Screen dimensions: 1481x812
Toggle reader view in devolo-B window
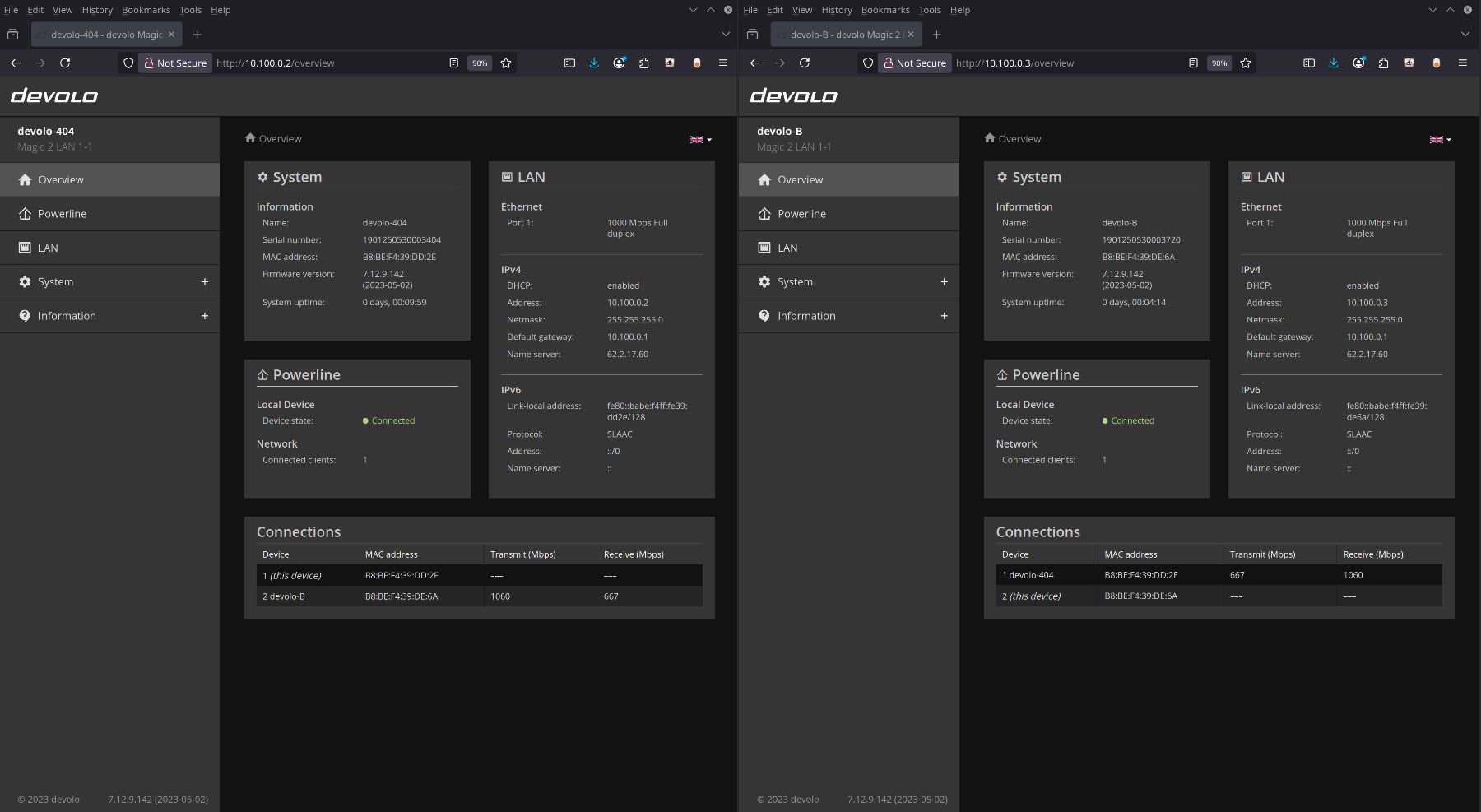1193,63
